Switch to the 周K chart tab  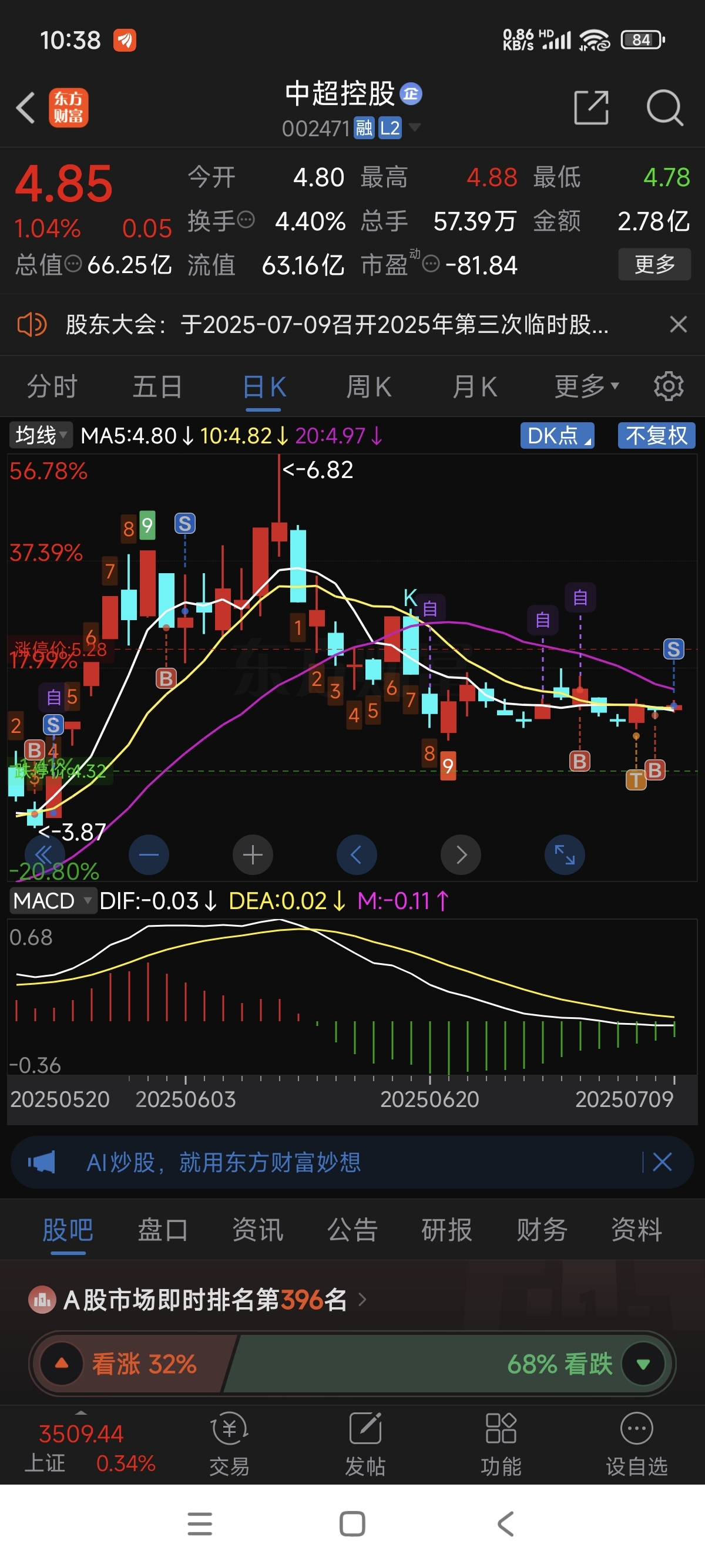click(x=369, y=386)
